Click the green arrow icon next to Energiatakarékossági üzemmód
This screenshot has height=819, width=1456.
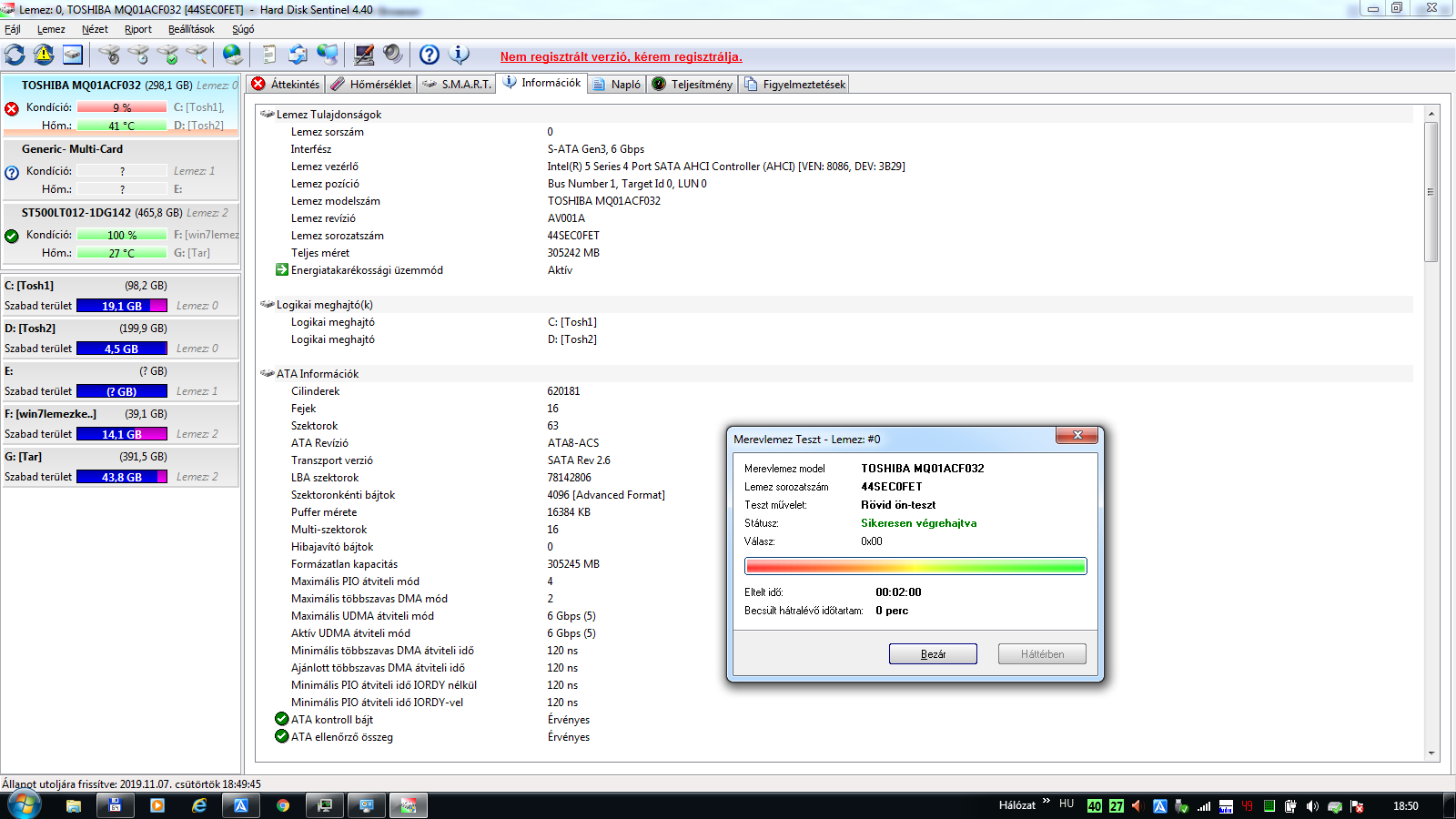click(282, 269)
